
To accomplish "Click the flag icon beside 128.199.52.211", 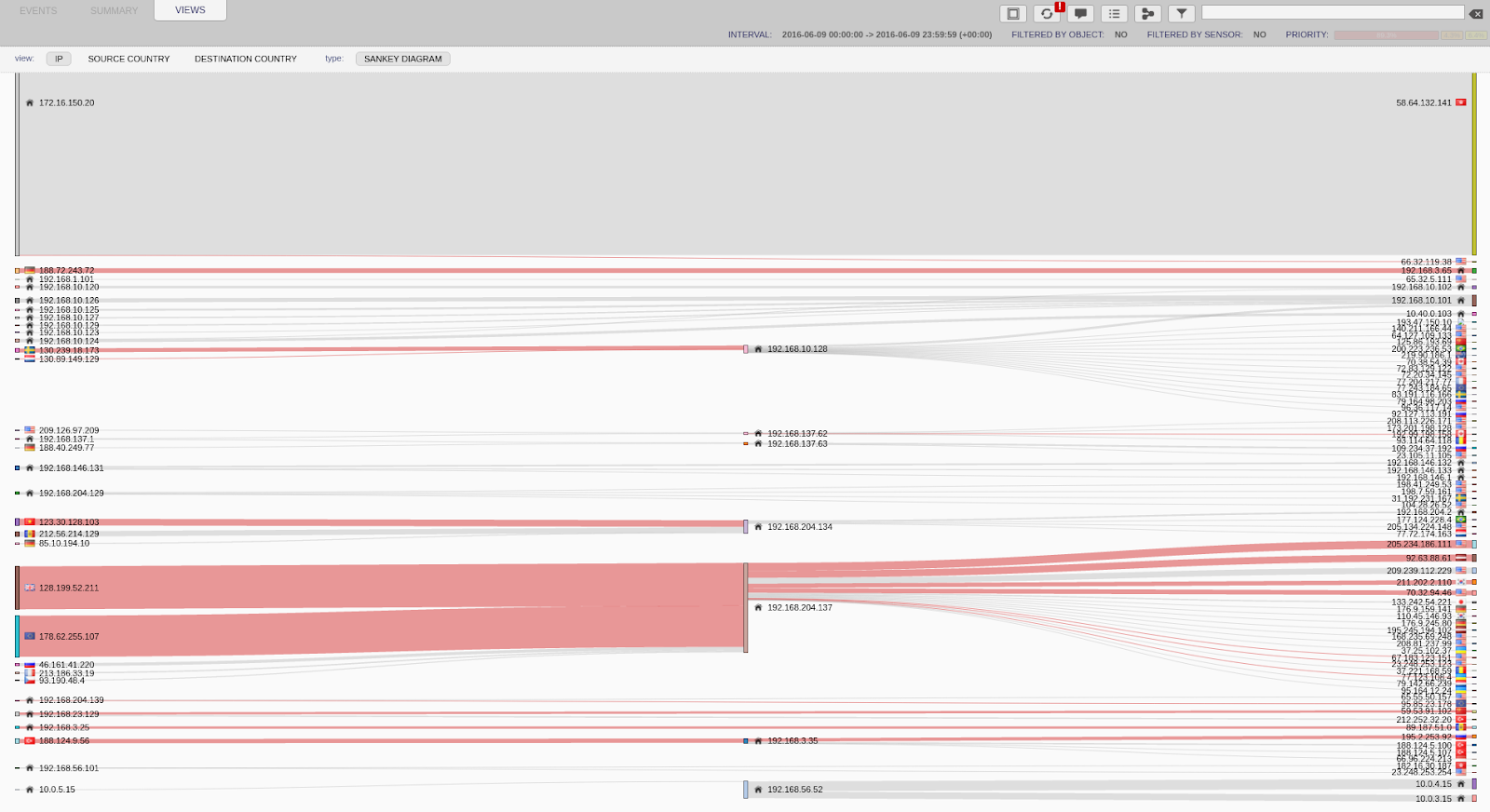I will point(30,588).
